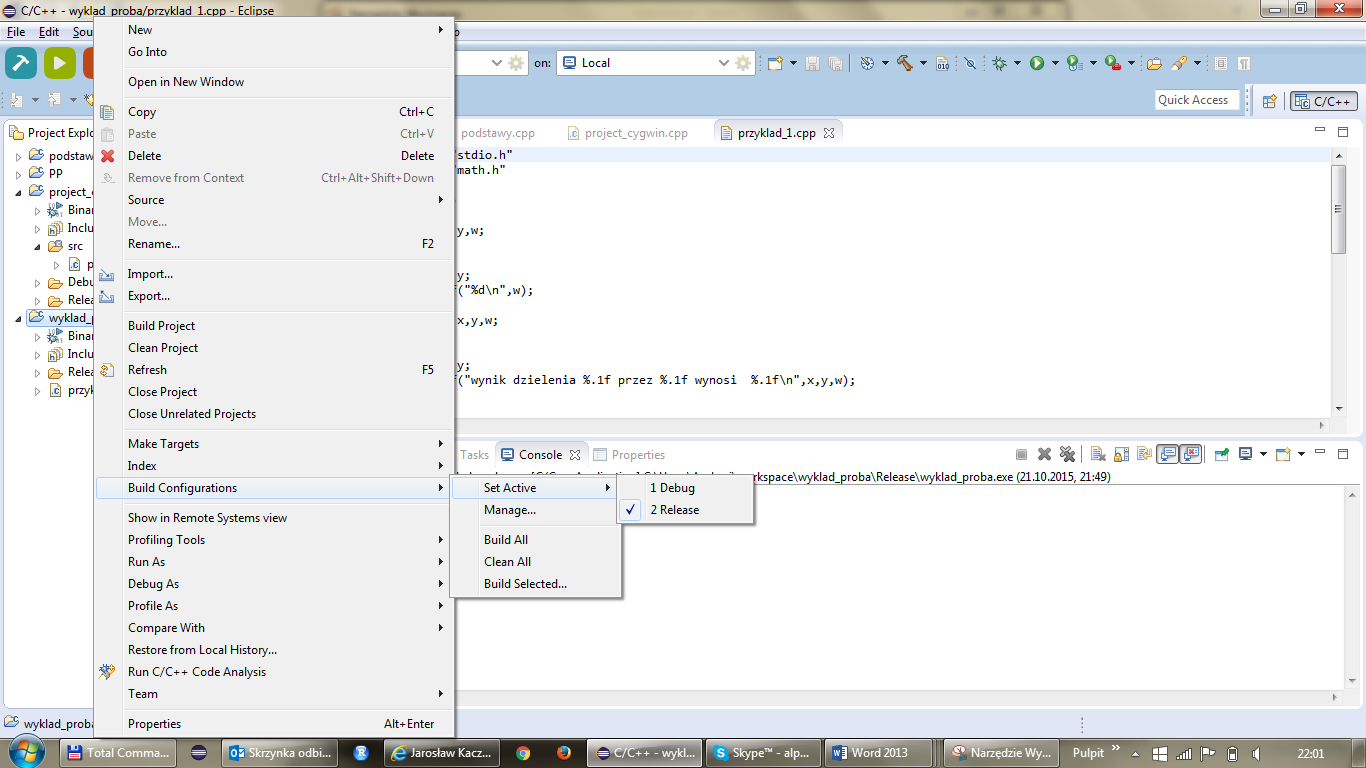Image resolution: width=1366 pixels, height=768 pixels.
Task: Open the File menu
Action: [x=16, y=32]
